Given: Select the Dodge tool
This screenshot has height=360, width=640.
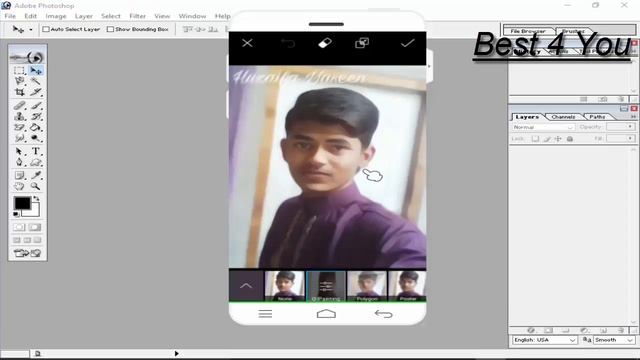Looking at the screenshot, I should (x=36, y=138).
